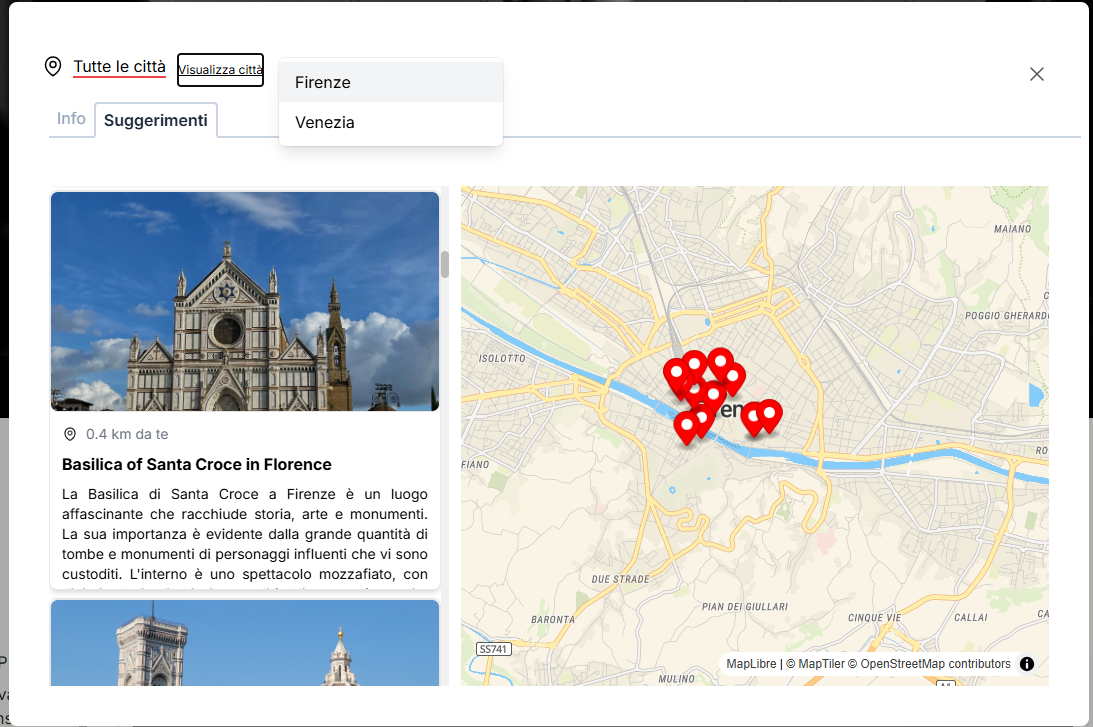Click the Basilica of Santa Croce in Florence title

[197, 464]
